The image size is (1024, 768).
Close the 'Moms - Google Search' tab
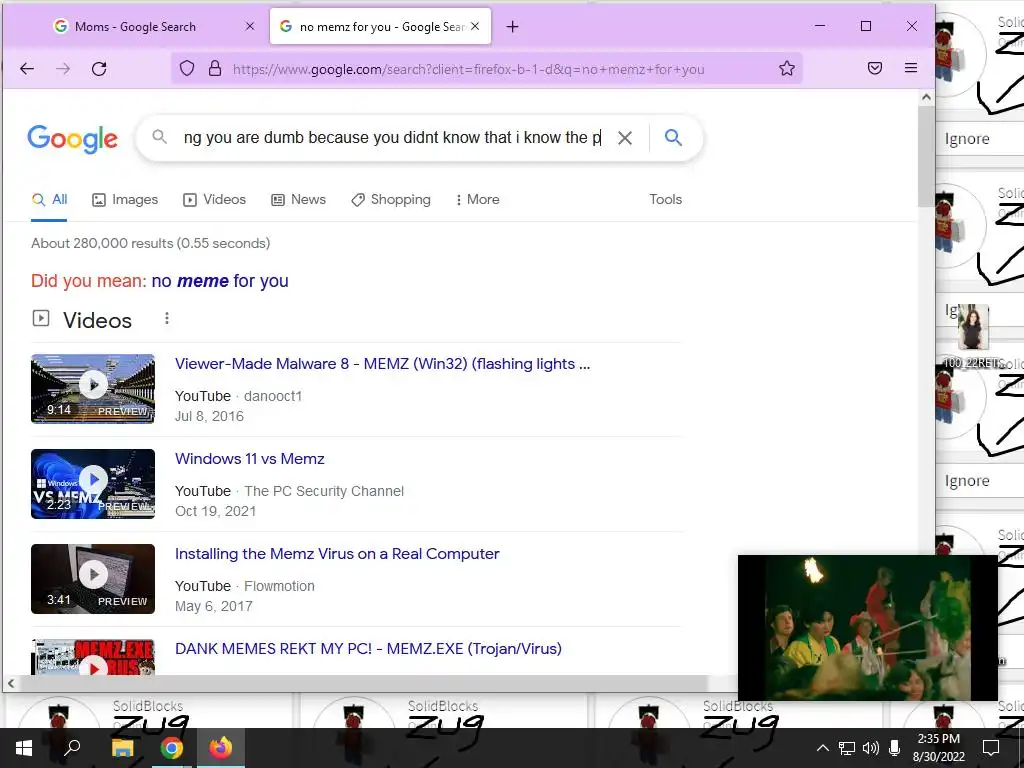pos(249,27)
